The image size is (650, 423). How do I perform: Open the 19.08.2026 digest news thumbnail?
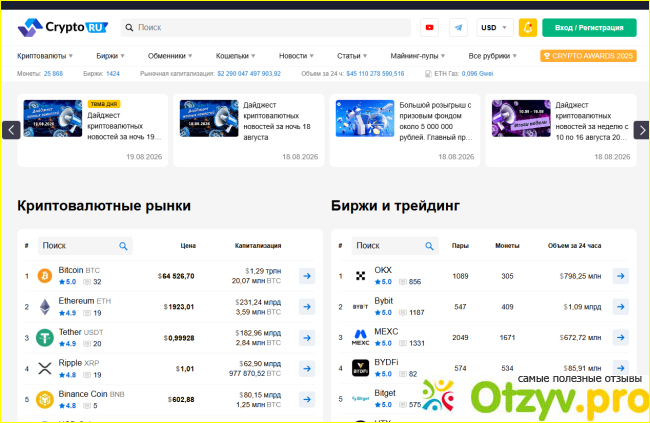pos(53,118)
